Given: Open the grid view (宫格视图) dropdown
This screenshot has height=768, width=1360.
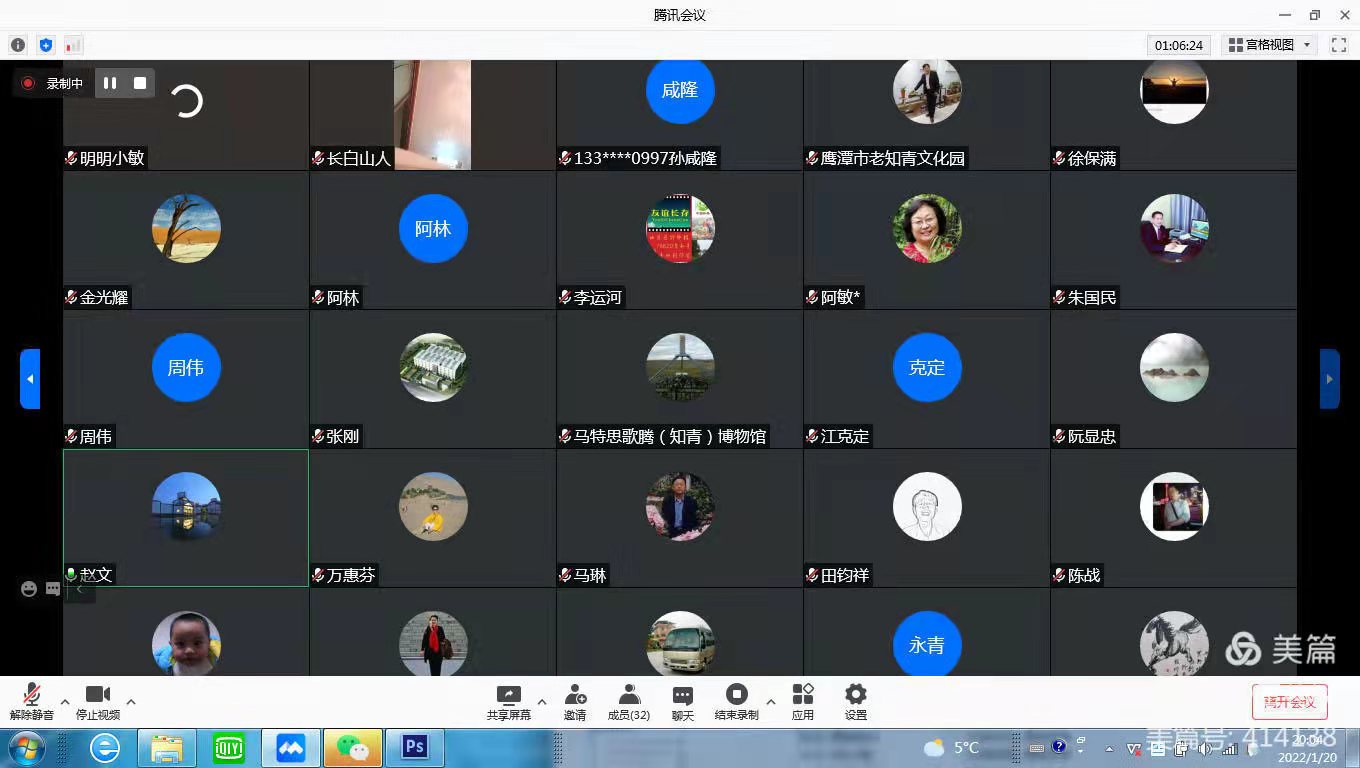Looking at the screenshot, I should pos(1270,45).
